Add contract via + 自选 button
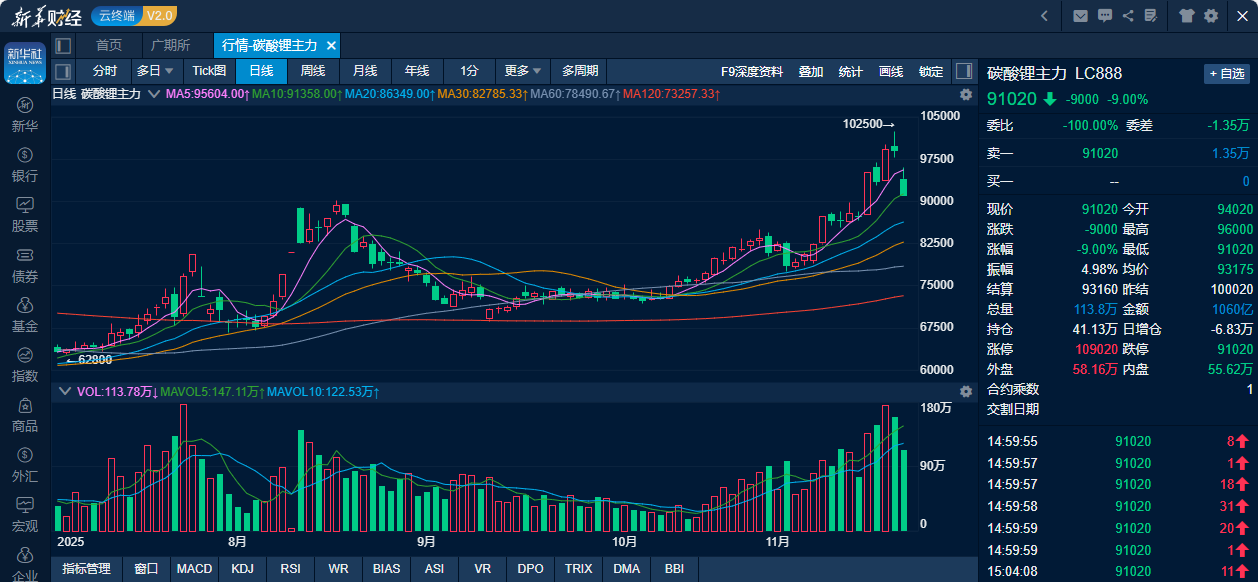 click(x=1226, y=74)
